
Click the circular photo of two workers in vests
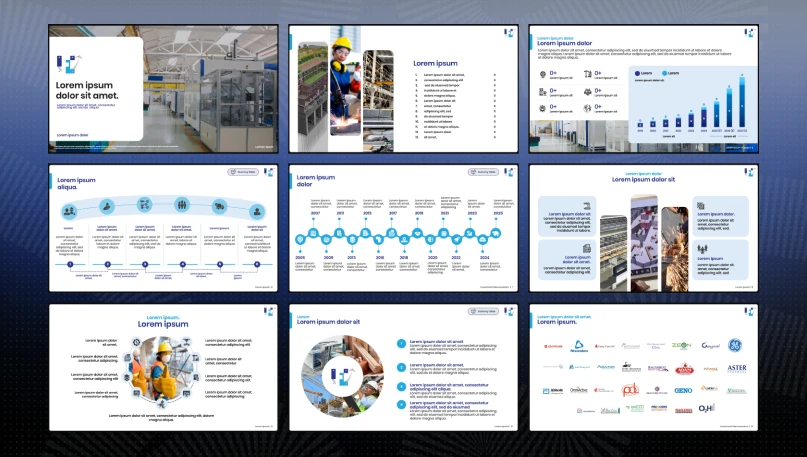[163, 368]
